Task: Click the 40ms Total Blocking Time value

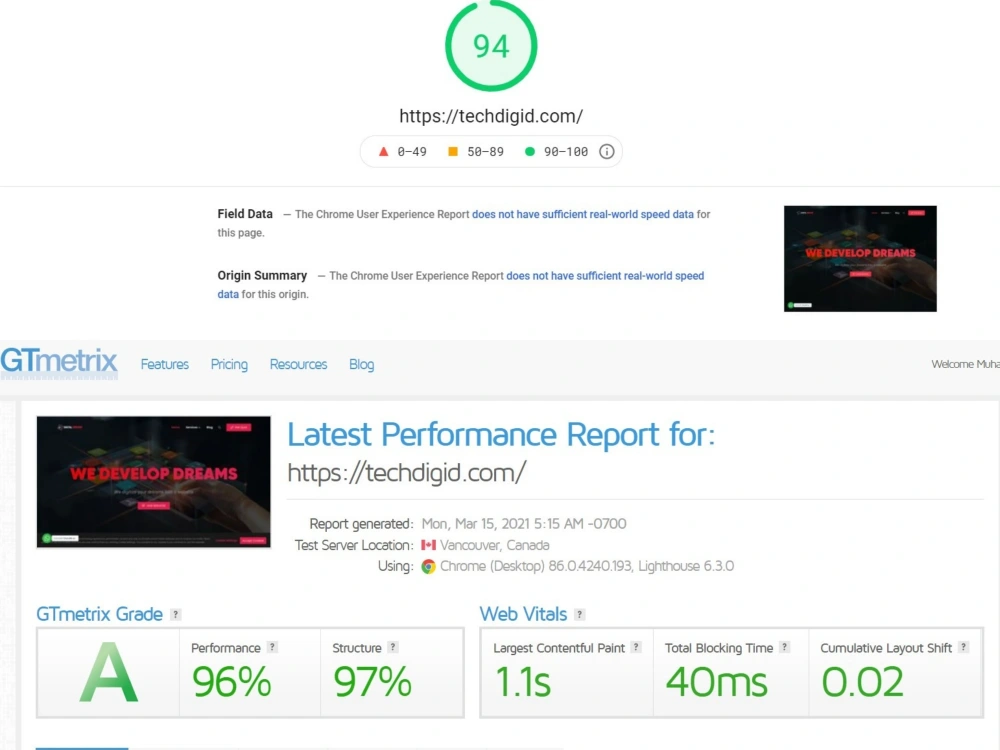Action: pos(716,681)
